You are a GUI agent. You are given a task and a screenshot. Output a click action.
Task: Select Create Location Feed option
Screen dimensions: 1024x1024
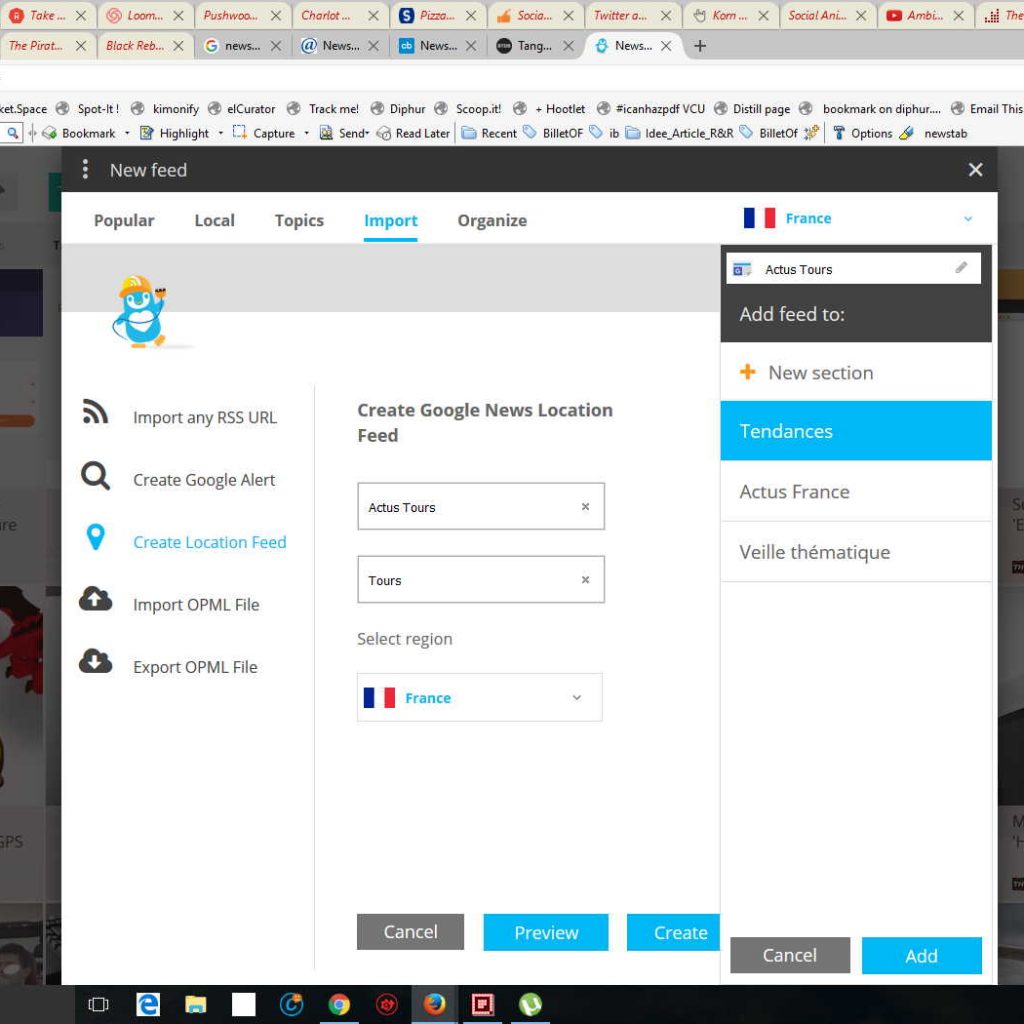click(x=210, y=542)
